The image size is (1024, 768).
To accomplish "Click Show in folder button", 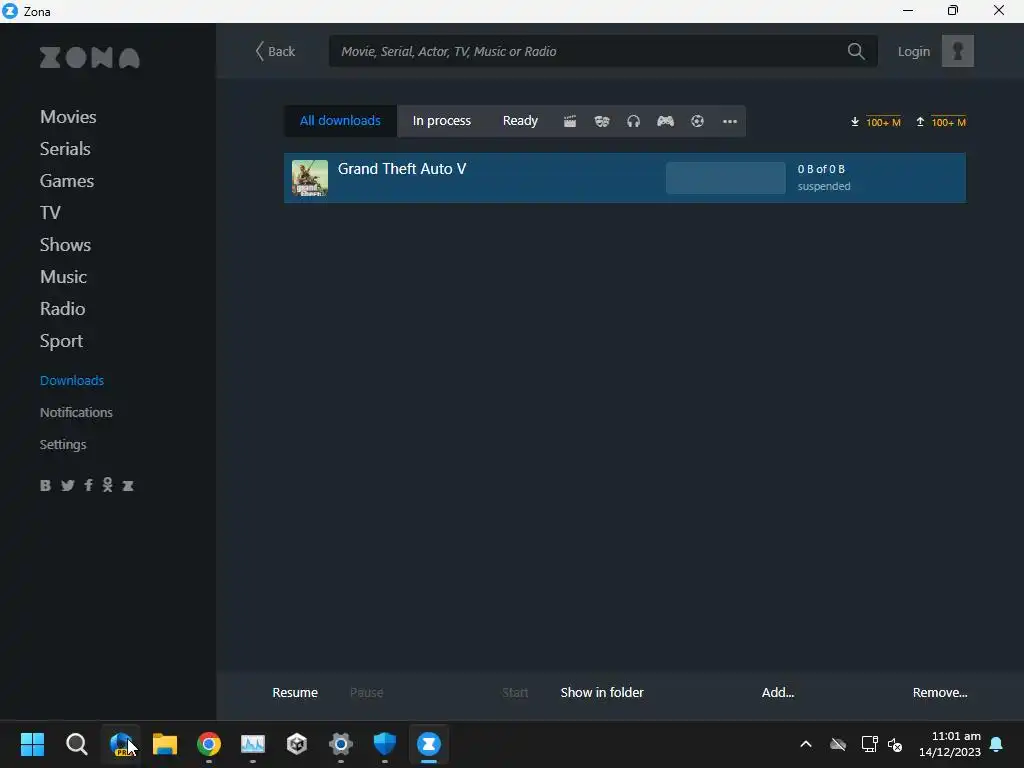I will (602, 692).
